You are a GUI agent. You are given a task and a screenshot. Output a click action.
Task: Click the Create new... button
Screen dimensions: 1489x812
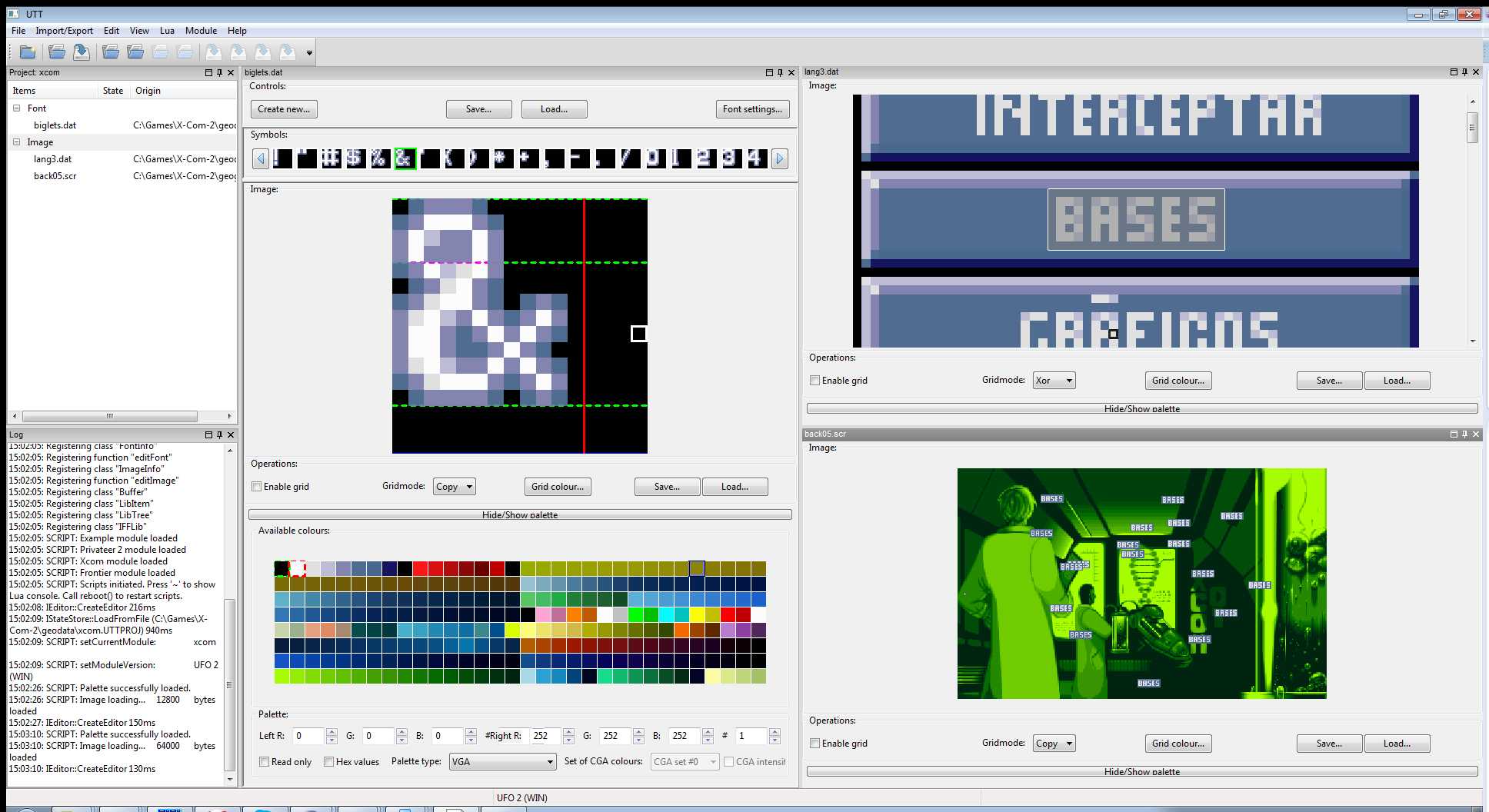pyautogui.click(x=284, y=109)
